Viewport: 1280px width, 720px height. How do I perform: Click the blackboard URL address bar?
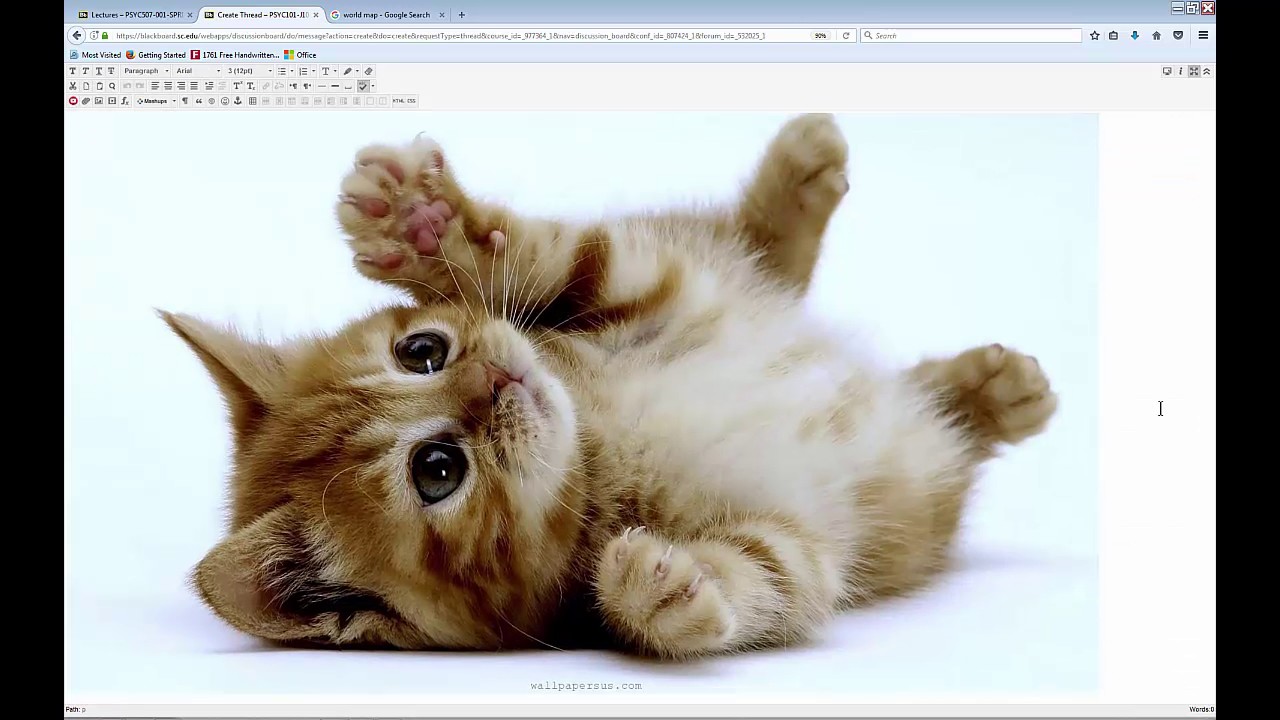tap(460, 36)
